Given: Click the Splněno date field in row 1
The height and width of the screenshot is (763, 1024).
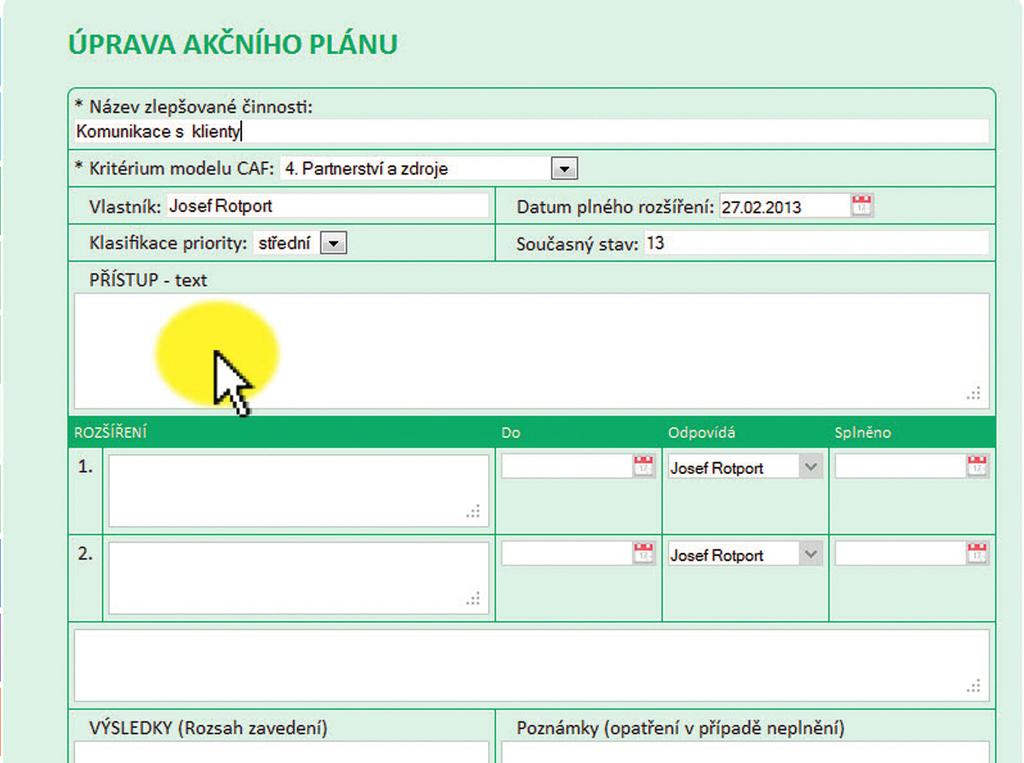Looking at the screenshot, I should tap(900, 466).
